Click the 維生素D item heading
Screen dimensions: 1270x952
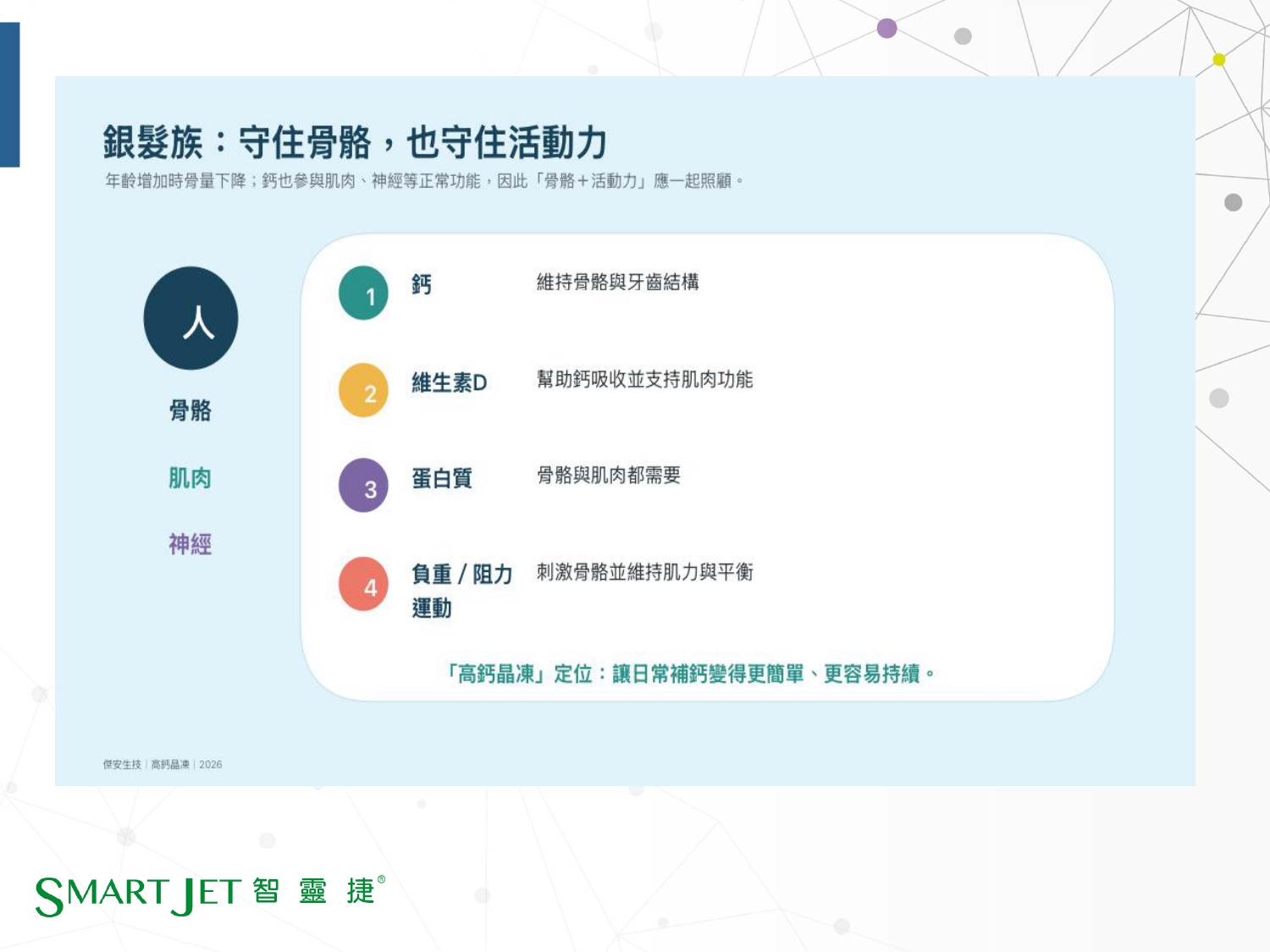450,382
